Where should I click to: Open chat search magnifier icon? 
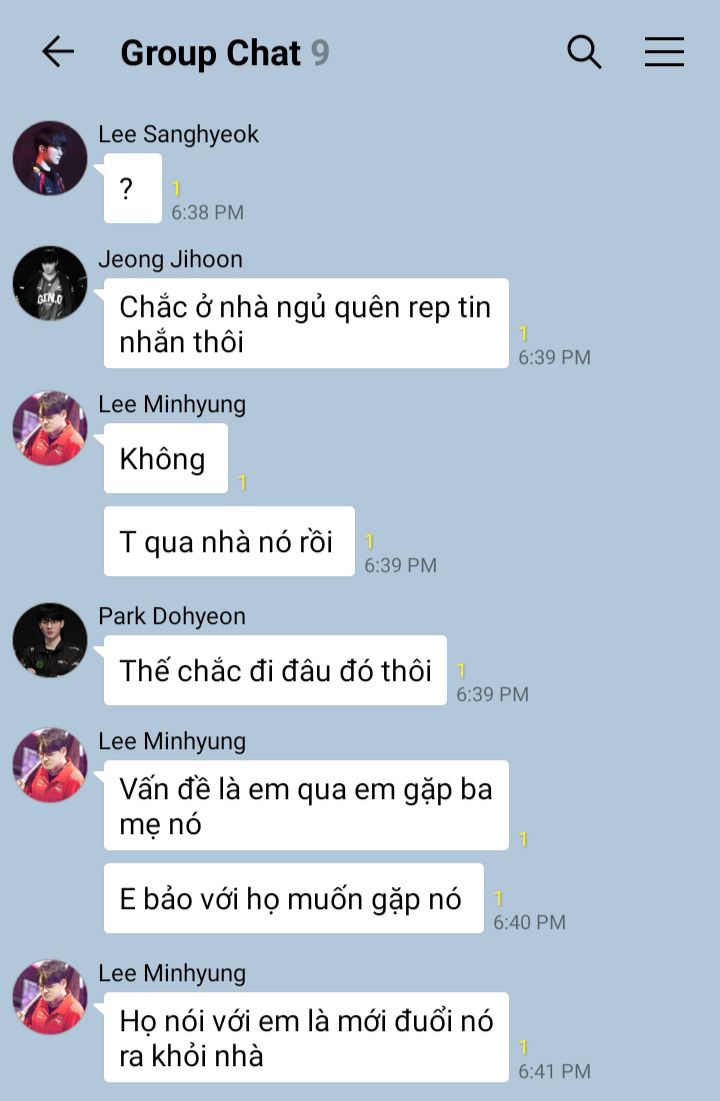point(584,52)
